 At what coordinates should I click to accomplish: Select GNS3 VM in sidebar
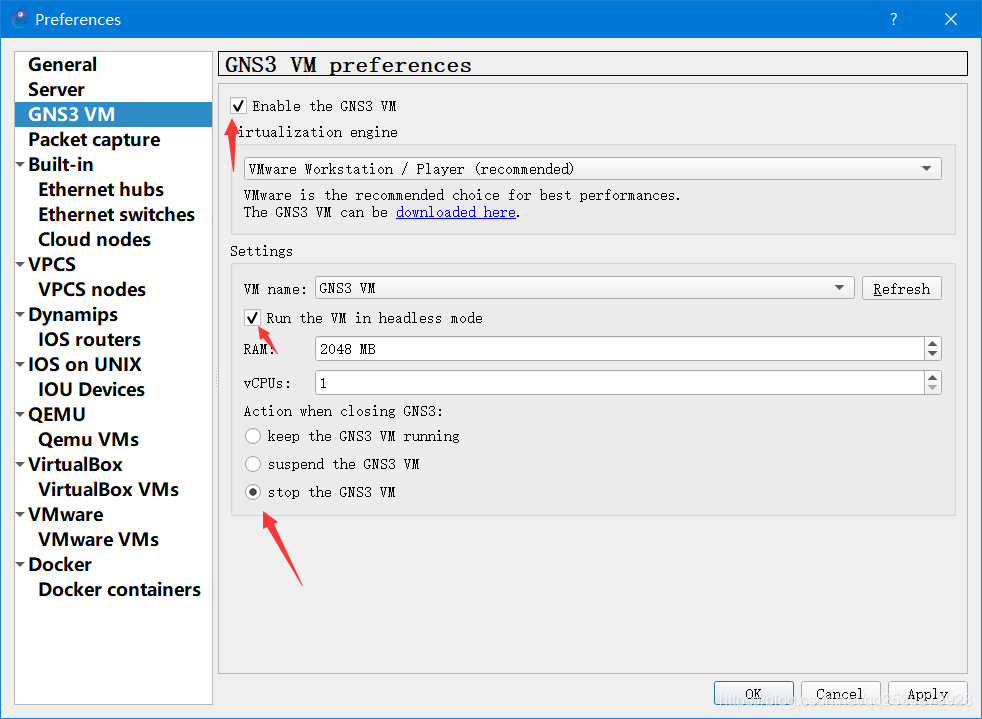coord(113,115)
